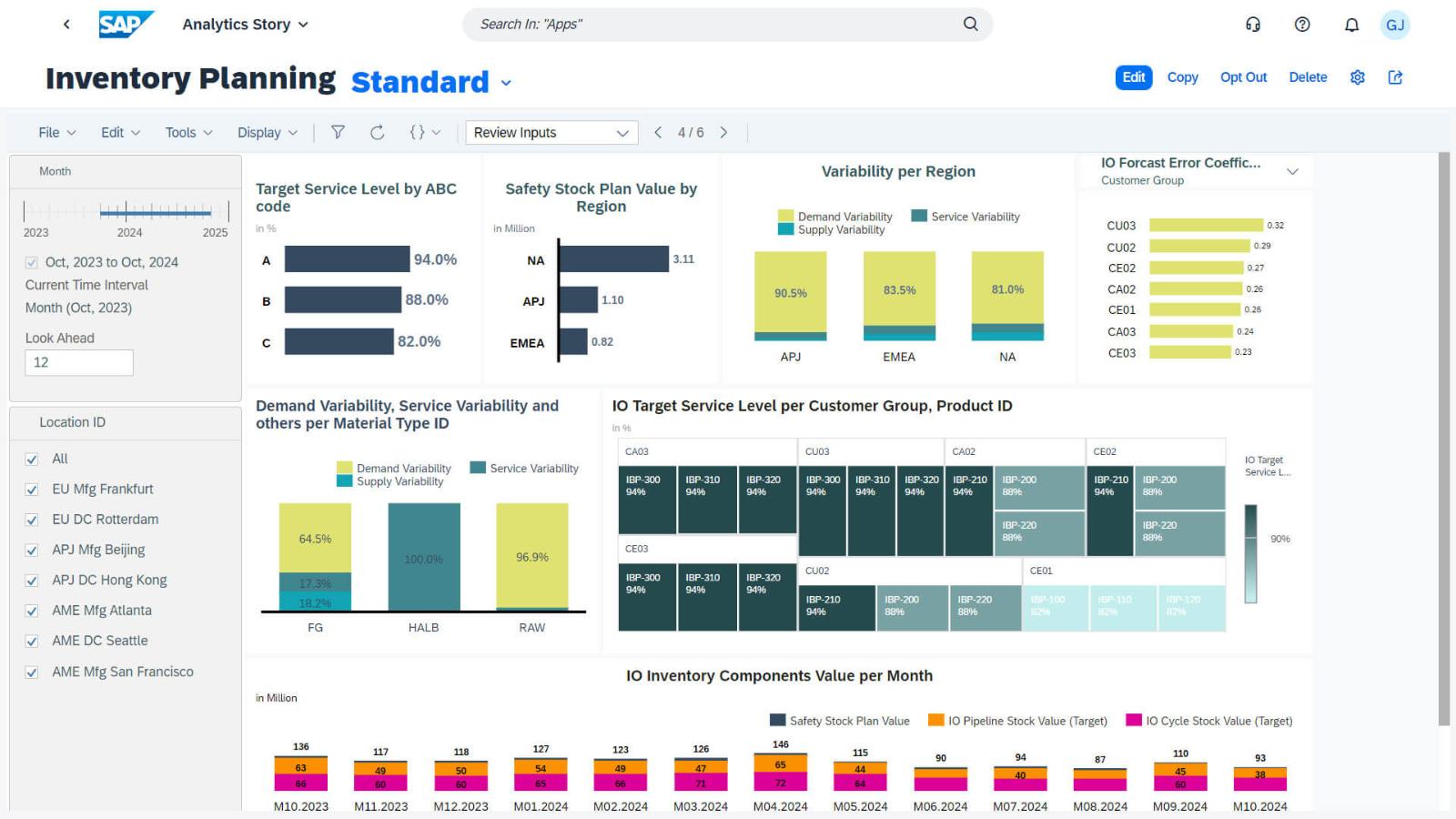Click the settings gear icon near Delete
This screenshot has height=819, width=1456.
point(1356,77)
